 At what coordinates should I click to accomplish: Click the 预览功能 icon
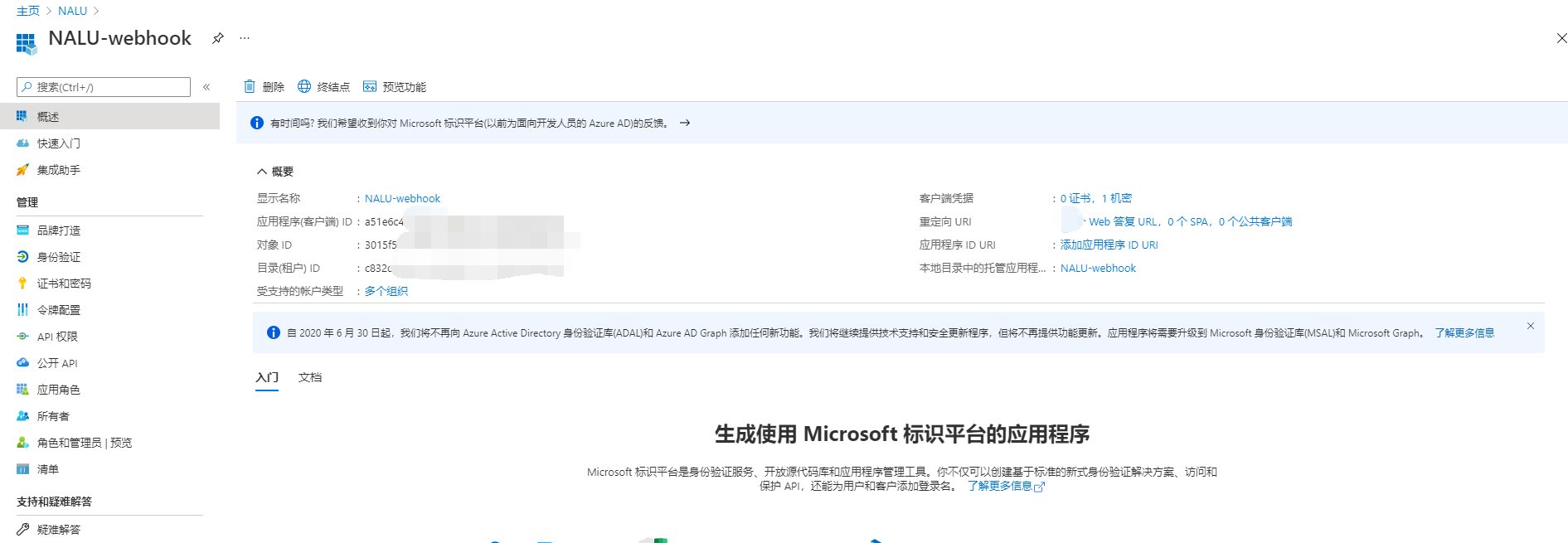(370, 86)
